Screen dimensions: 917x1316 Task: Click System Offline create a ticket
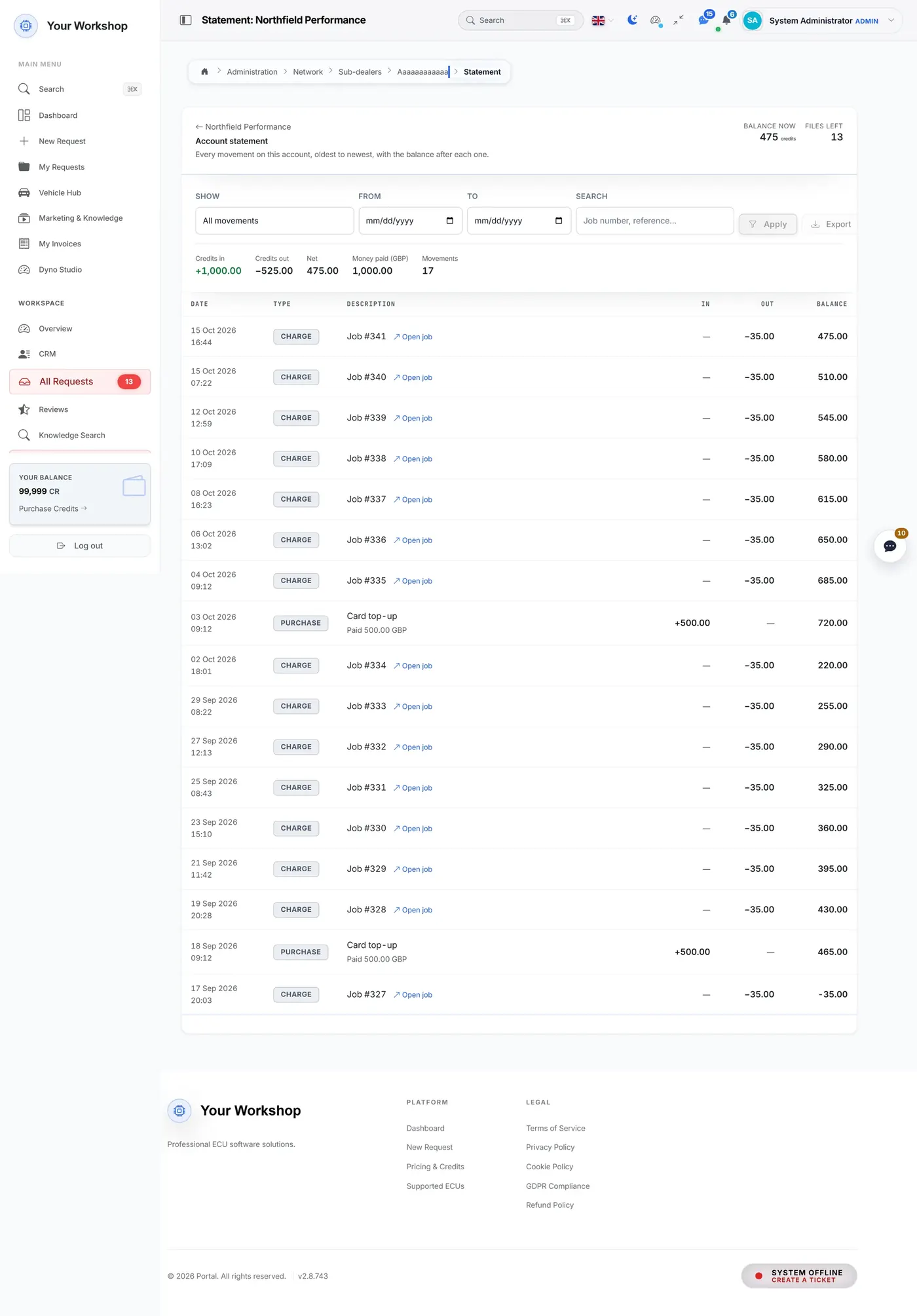pyautogui.click(x=799, y=1276)
